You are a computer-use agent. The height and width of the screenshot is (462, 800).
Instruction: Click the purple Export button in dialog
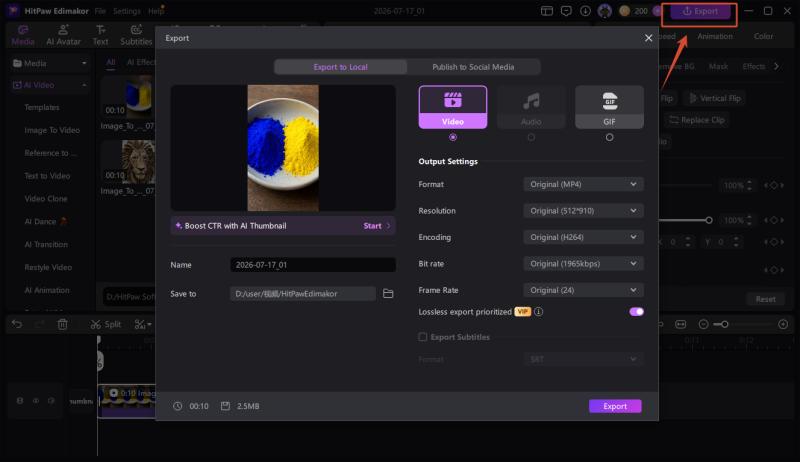click(615, 406)
